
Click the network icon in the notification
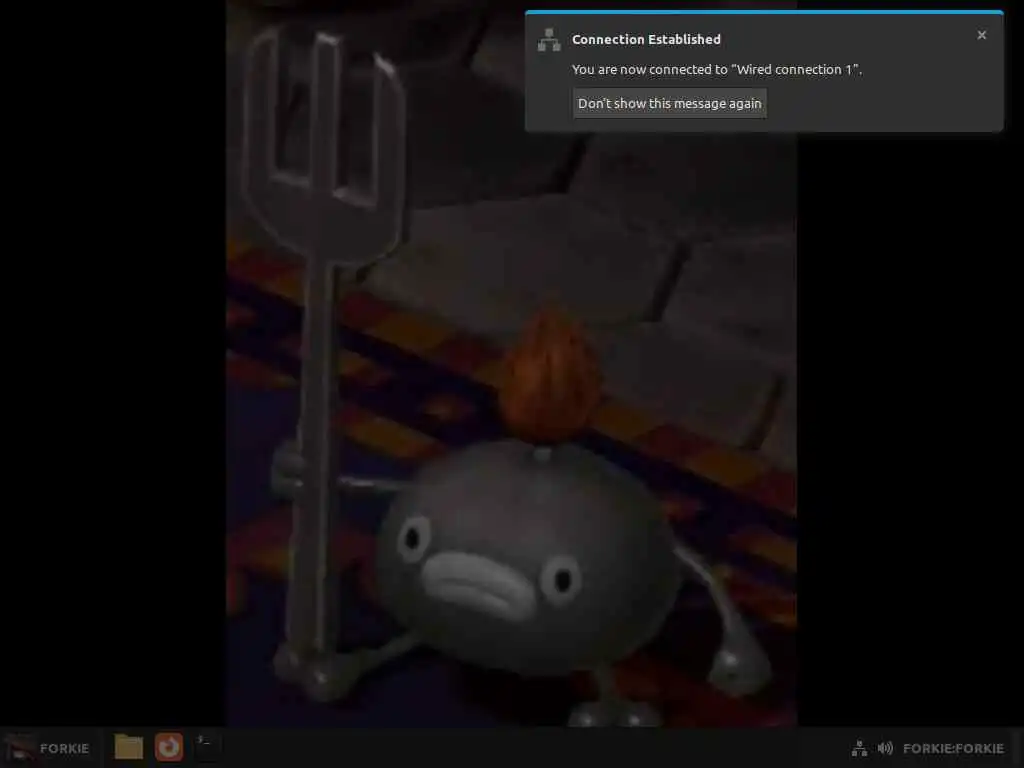pyautogui.click(x=549, y=40)
